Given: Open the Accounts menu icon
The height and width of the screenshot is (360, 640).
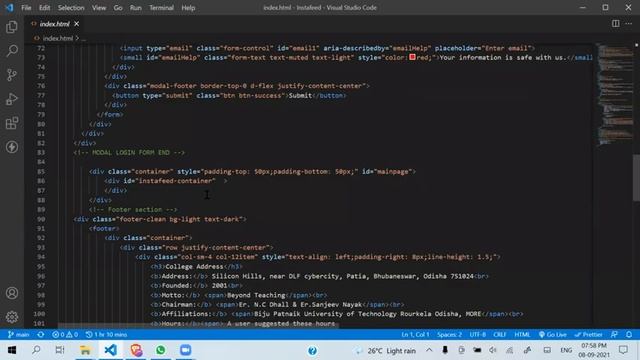Looking at the screenshot, I should 12,293.
